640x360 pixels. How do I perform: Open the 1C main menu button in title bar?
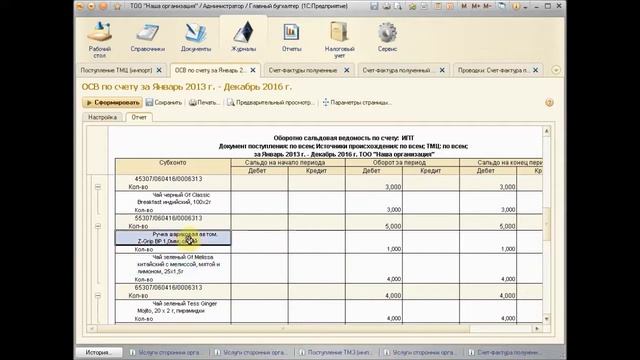80,6
